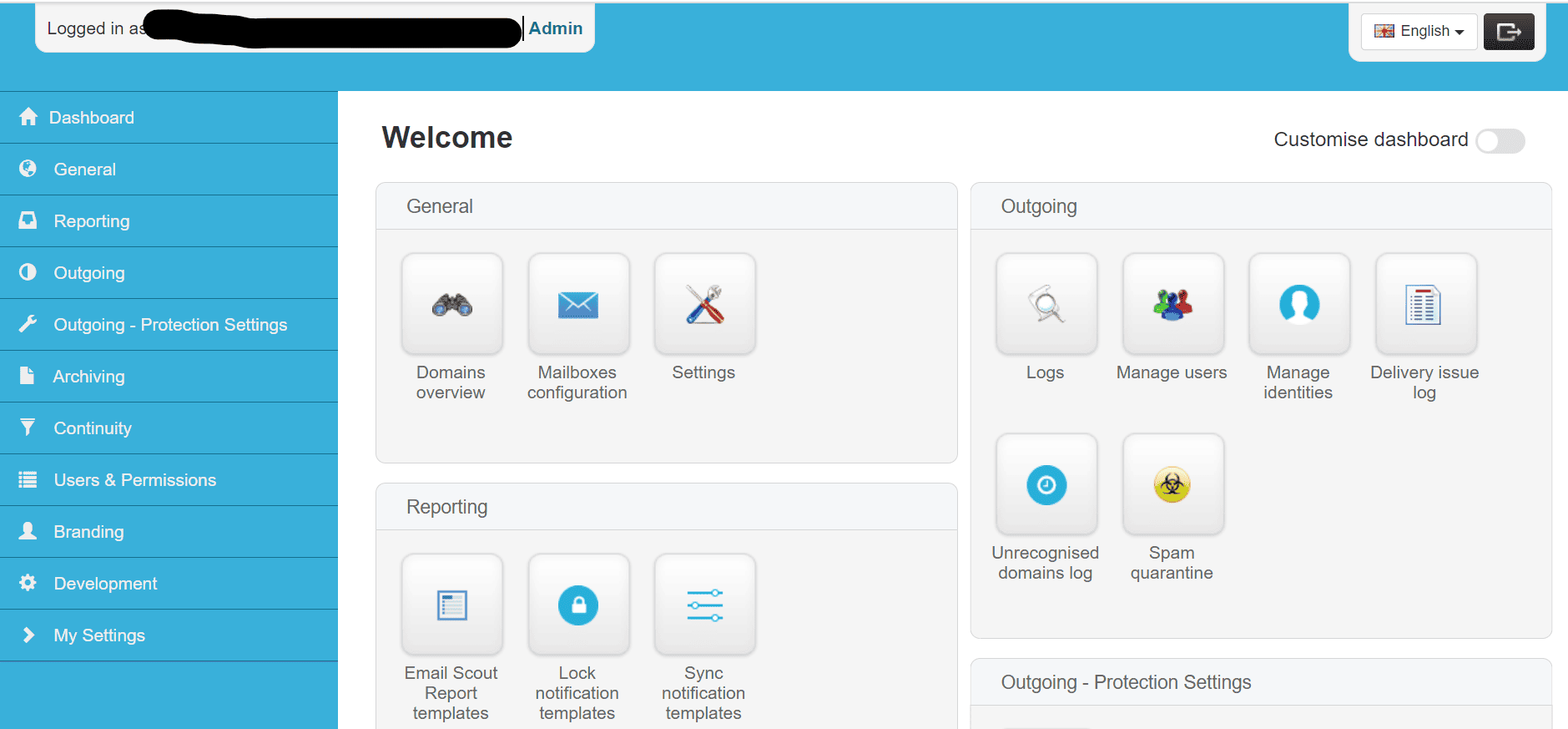Open Lock notification templates icon

coord(578,605)
